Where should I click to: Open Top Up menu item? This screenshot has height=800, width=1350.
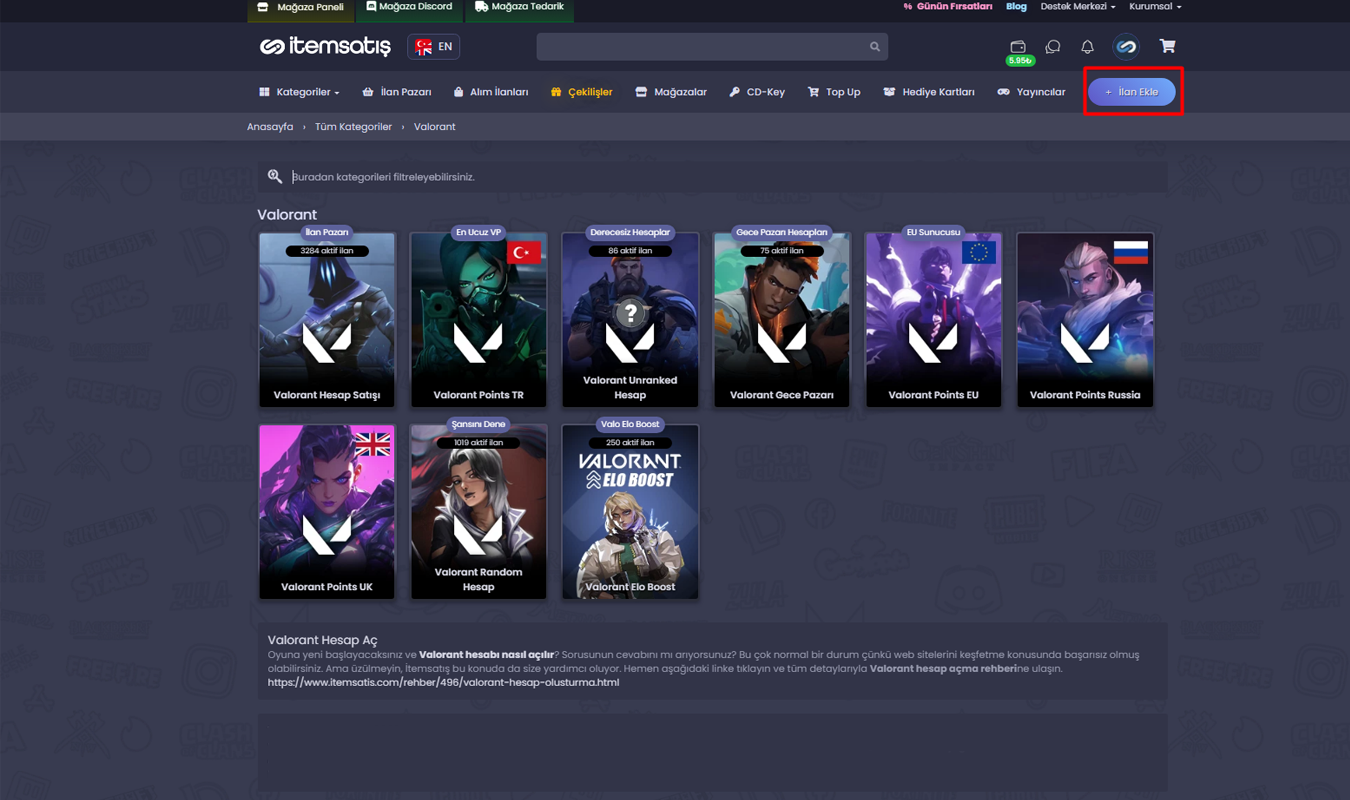(834, 92)
